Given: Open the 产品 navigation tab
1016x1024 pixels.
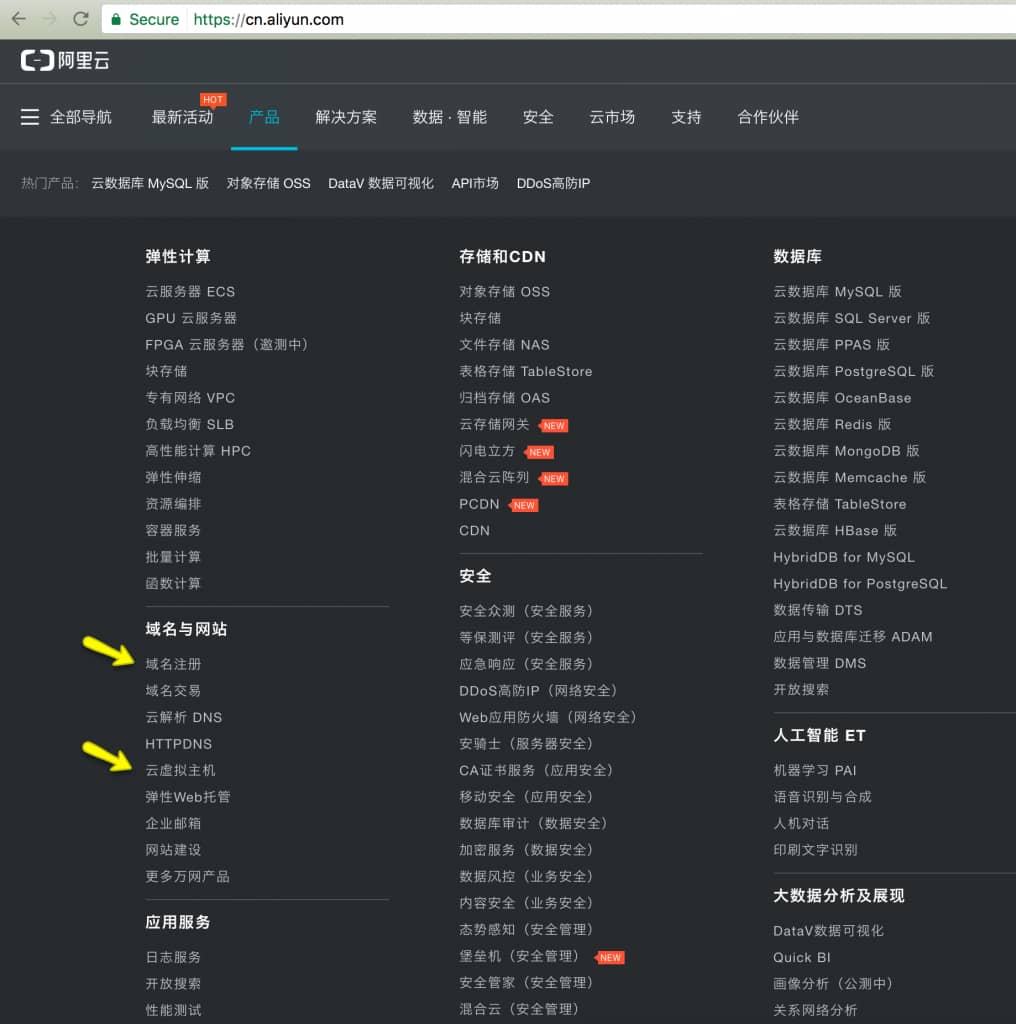Looking at the screenshot, I should (x=264, y=118).
